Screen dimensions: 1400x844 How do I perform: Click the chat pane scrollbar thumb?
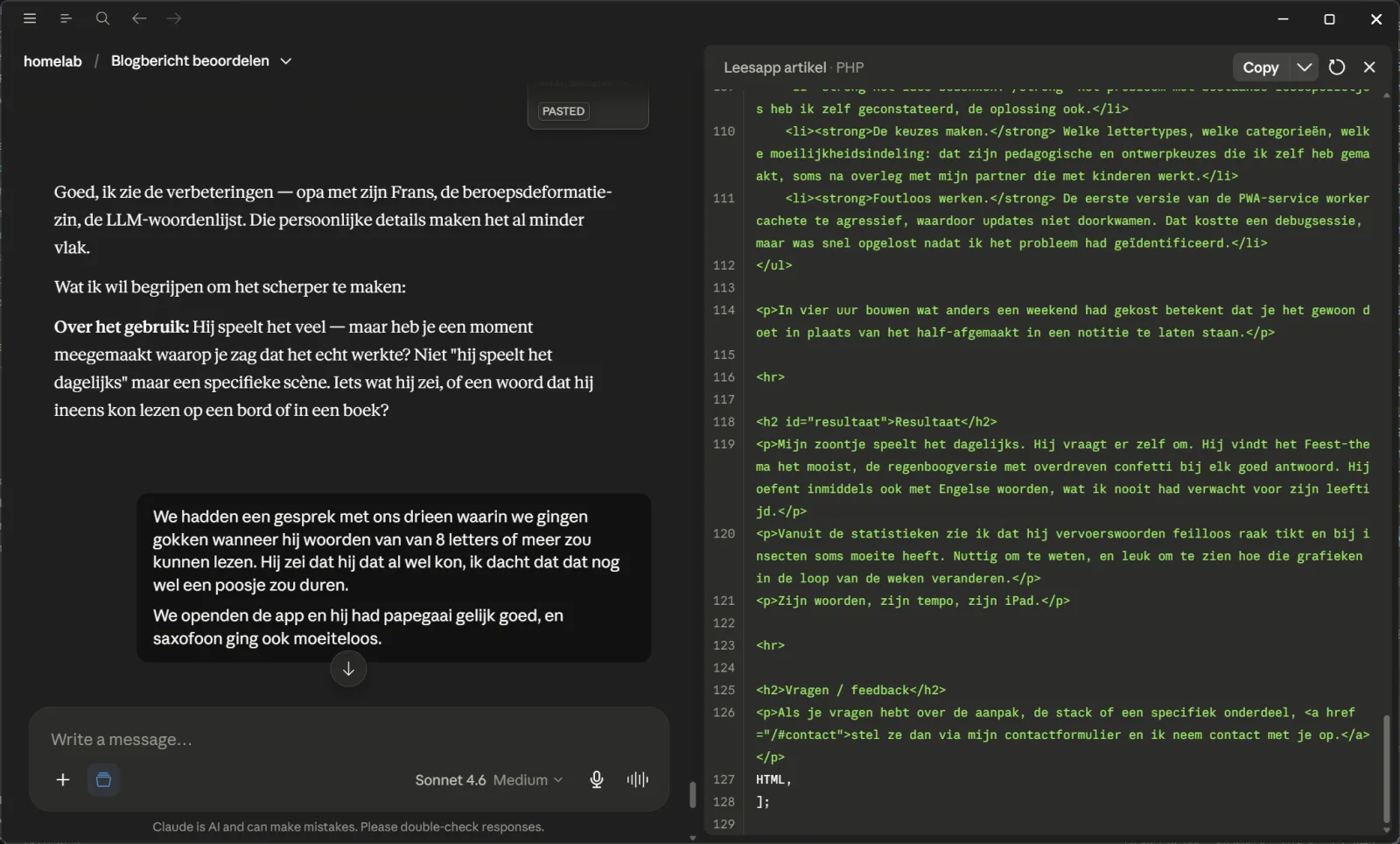692,795
